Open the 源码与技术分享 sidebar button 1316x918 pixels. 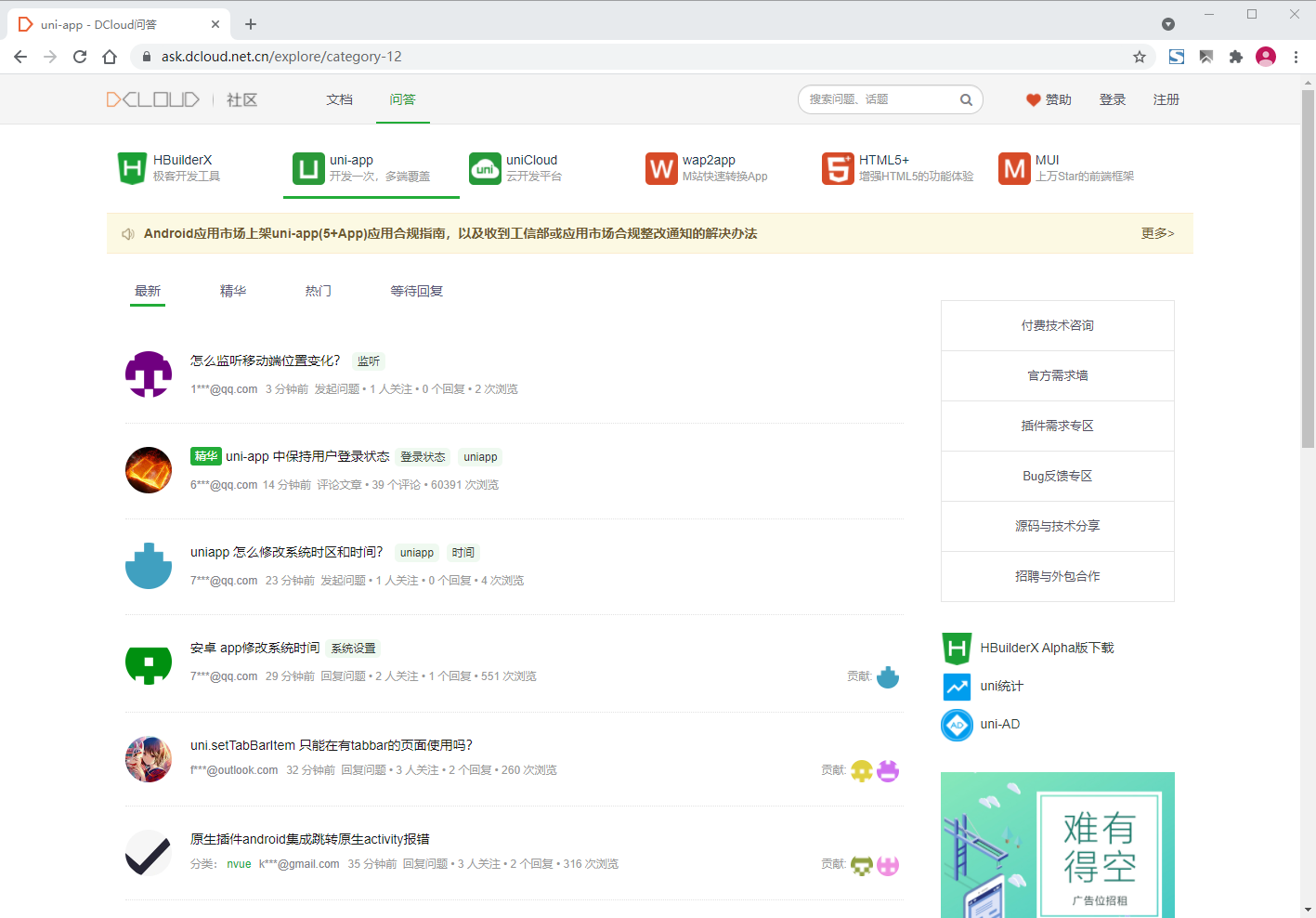1058,526
